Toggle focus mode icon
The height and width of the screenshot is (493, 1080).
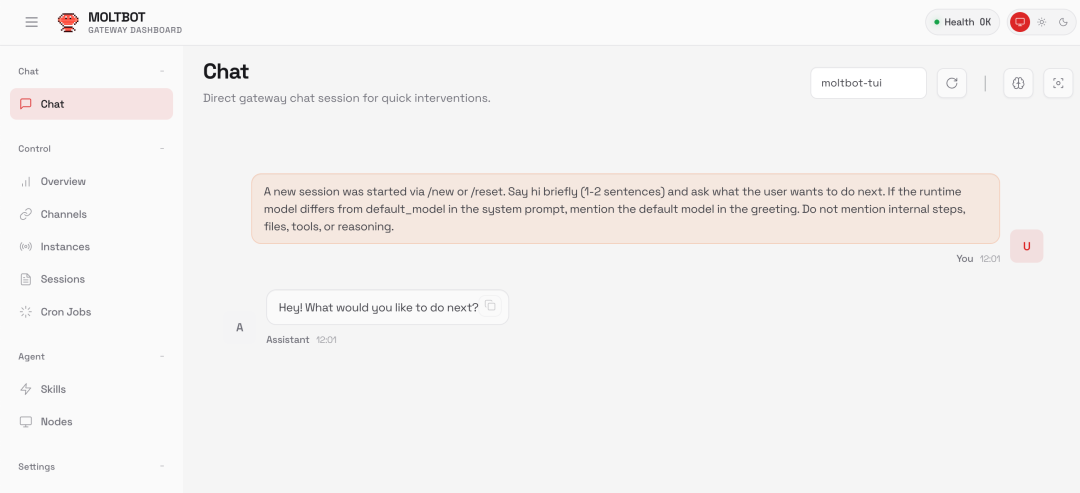(1058, 84)
